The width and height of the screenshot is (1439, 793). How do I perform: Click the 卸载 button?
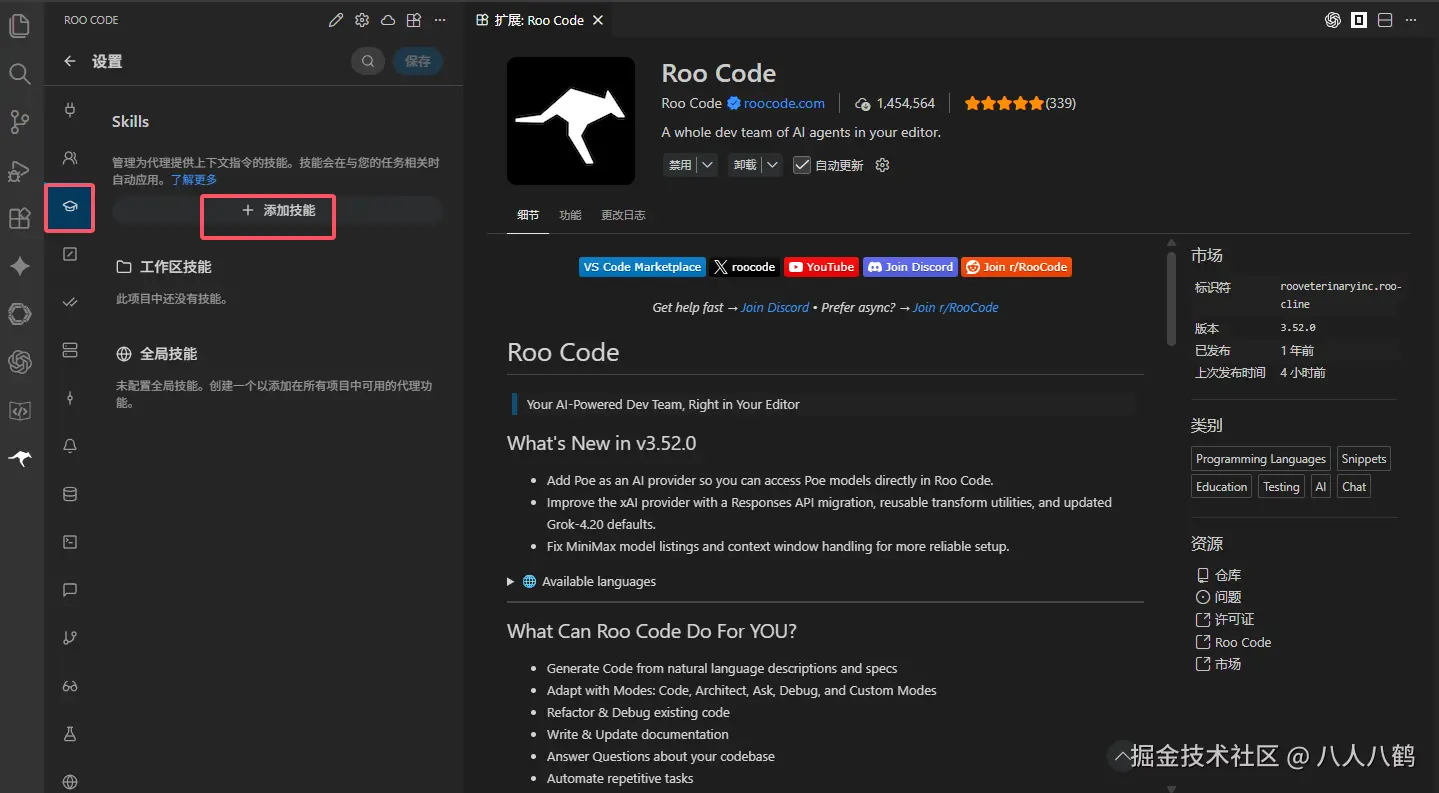pos(745,165)
